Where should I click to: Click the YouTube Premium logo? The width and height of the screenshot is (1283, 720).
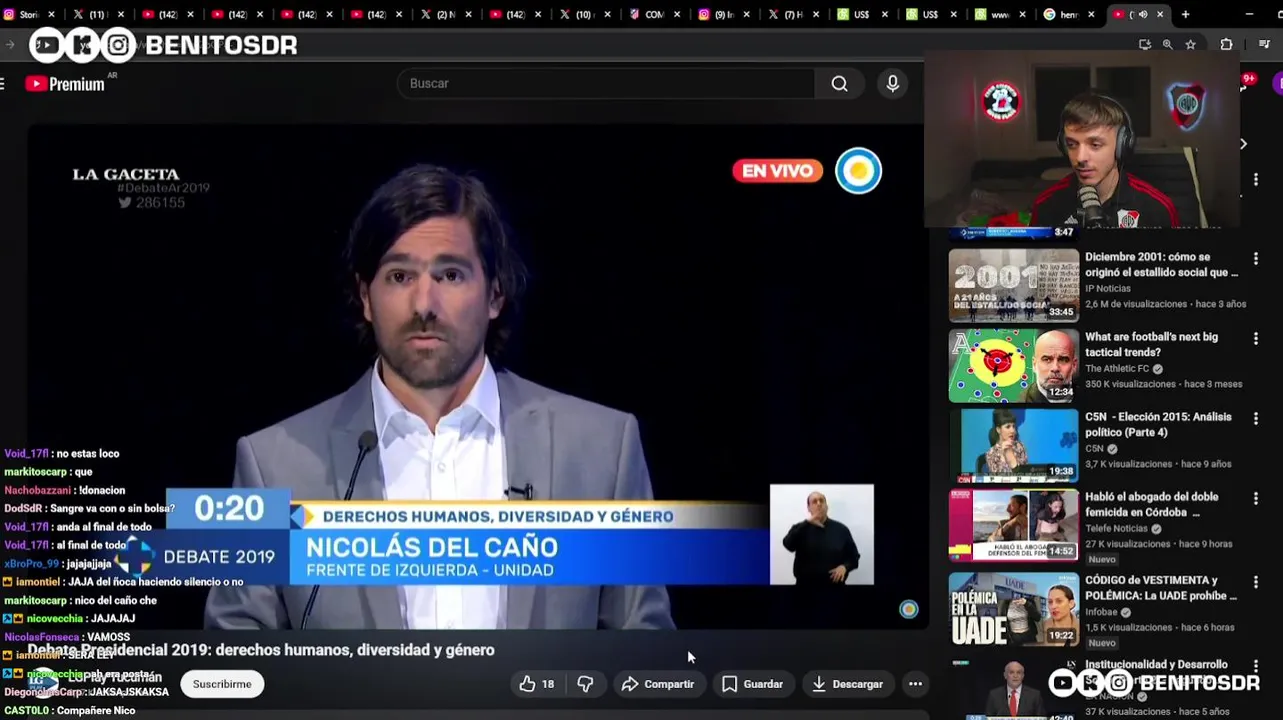pyautogui.click(x=65, y=84)
